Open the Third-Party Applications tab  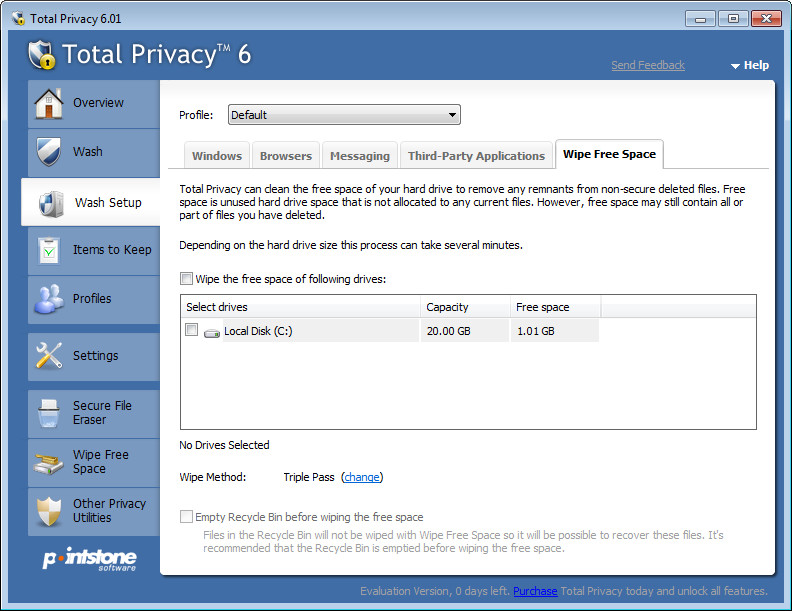476,156
